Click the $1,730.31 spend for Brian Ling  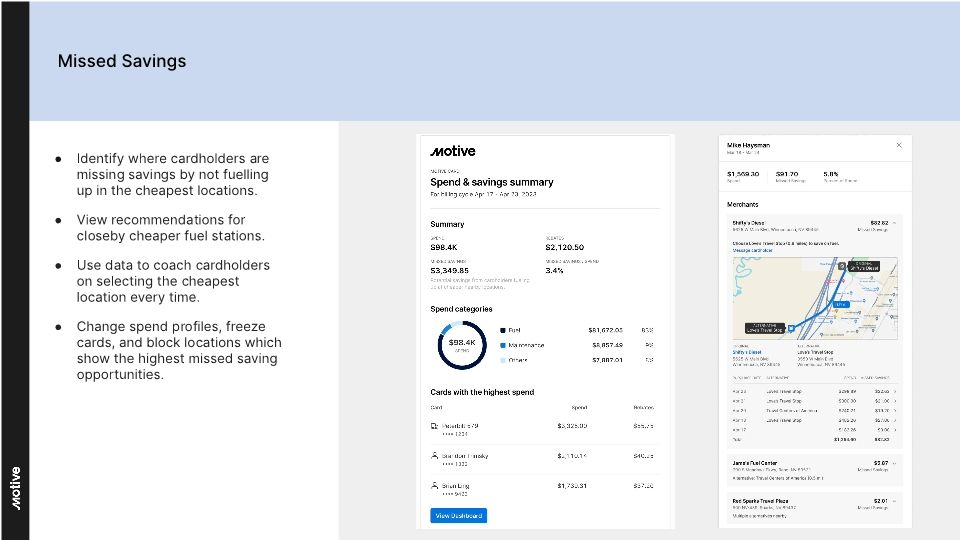click(x=572, y=486)
